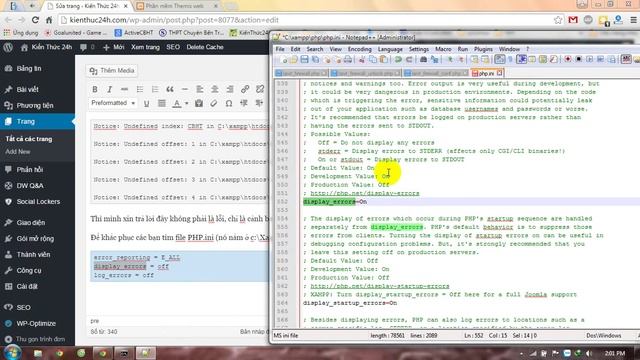Click the insert link icon in editor
Screen dimensions: 640x360
245,89
